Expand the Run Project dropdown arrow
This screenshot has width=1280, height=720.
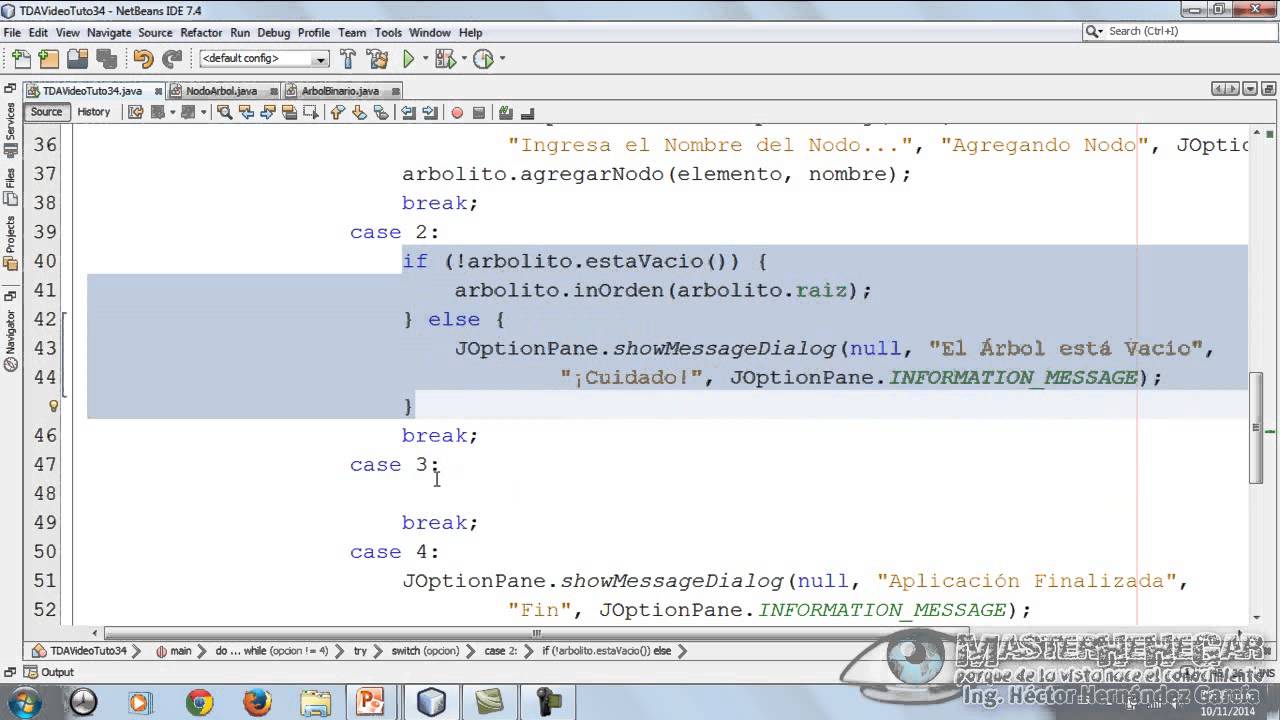pyautogui.click(x=425, y=59)
